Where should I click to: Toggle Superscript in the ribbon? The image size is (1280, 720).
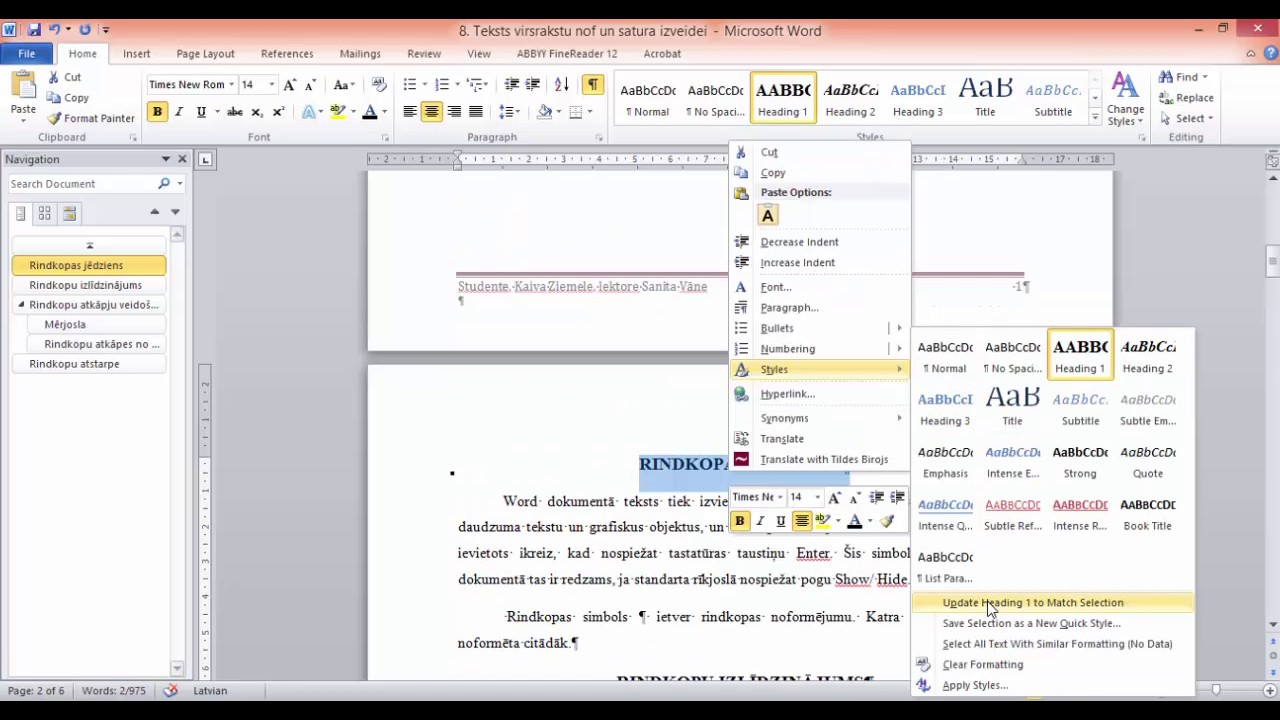pyautogui.click(x=278, y=112)
